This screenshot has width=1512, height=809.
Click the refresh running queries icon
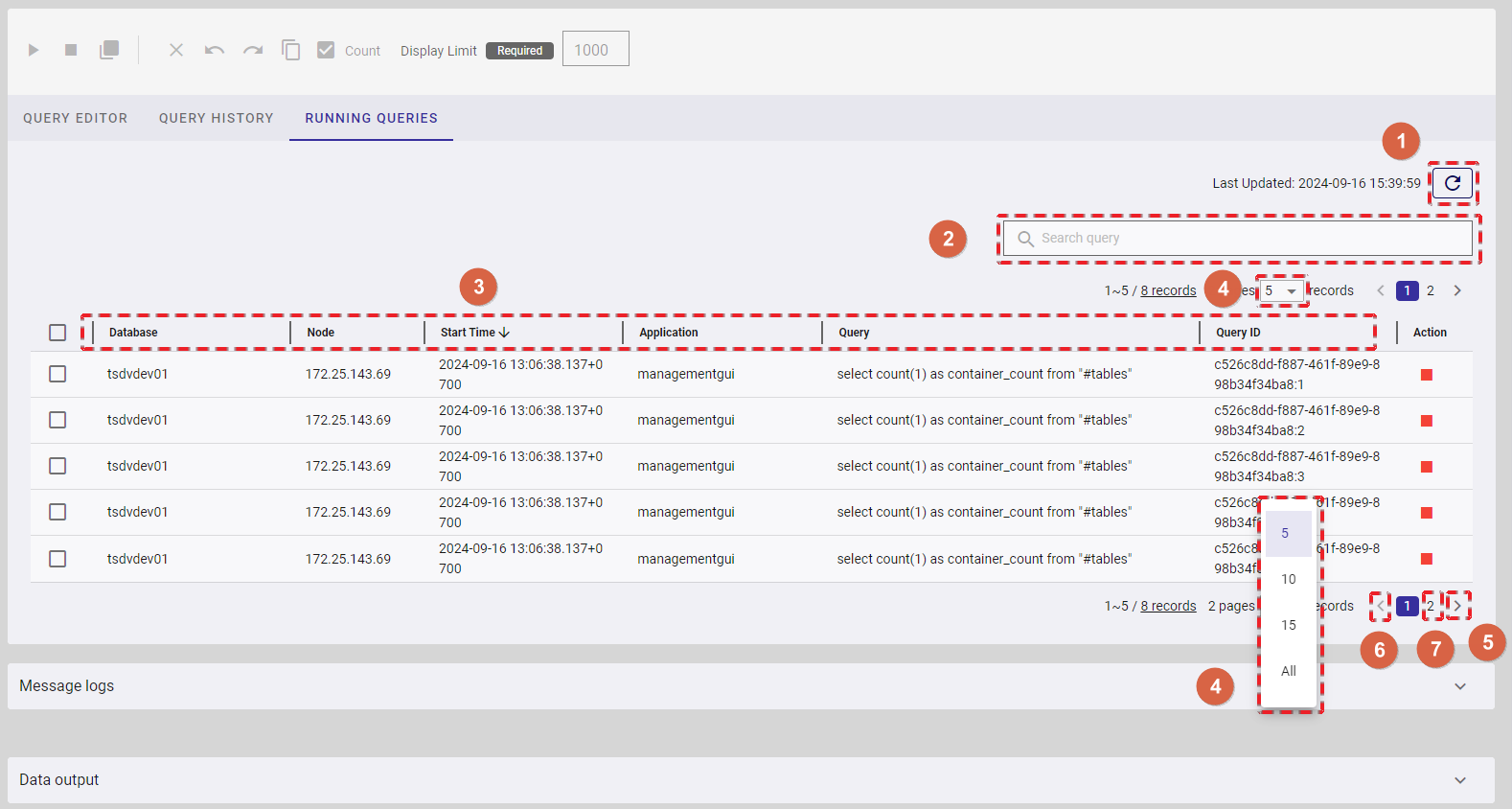pyautogui.click(x=1452, y=183)
